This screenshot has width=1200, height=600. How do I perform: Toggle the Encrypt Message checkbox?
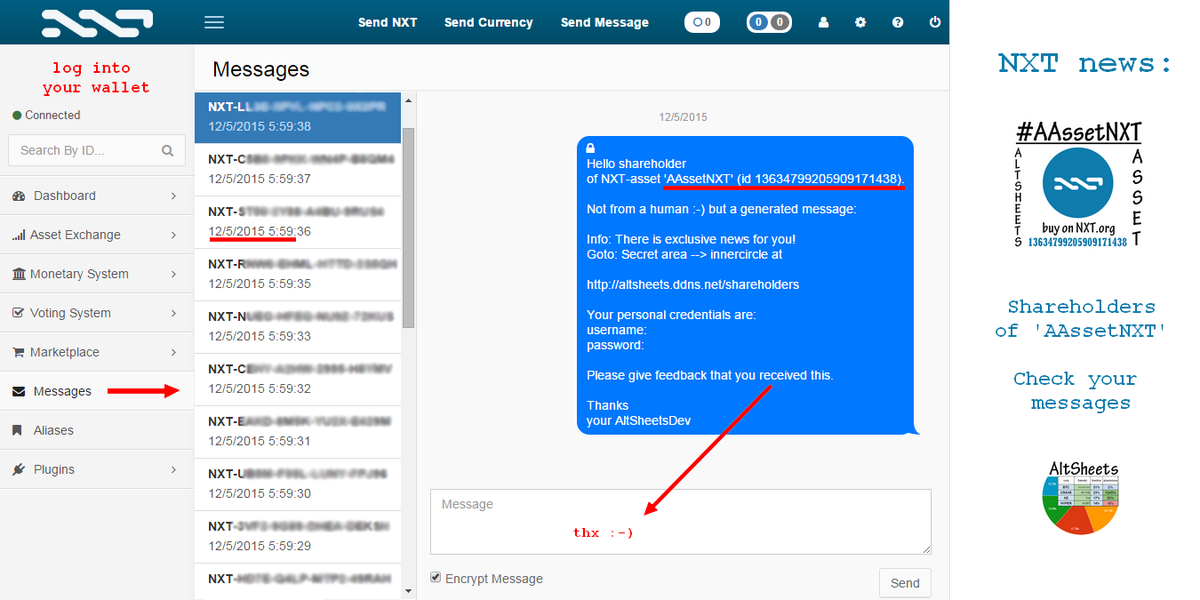[436, 577]
